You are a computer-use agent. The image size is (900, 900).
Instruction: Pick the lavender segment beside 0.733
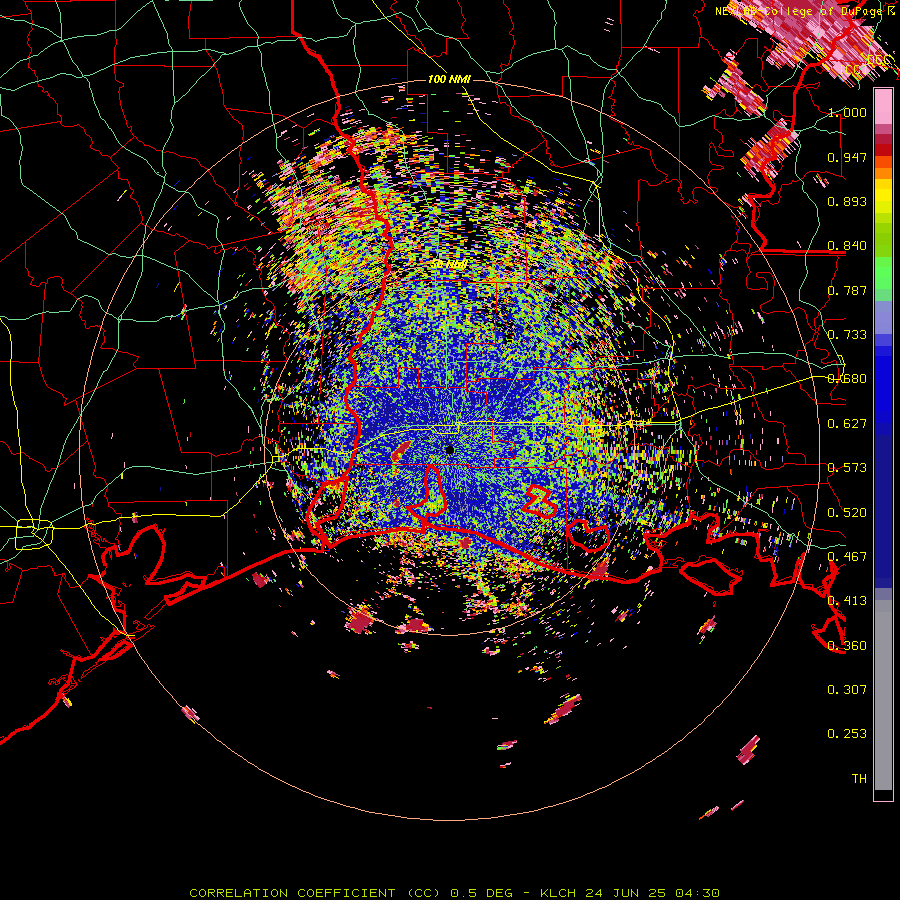[x=883, y=319]
